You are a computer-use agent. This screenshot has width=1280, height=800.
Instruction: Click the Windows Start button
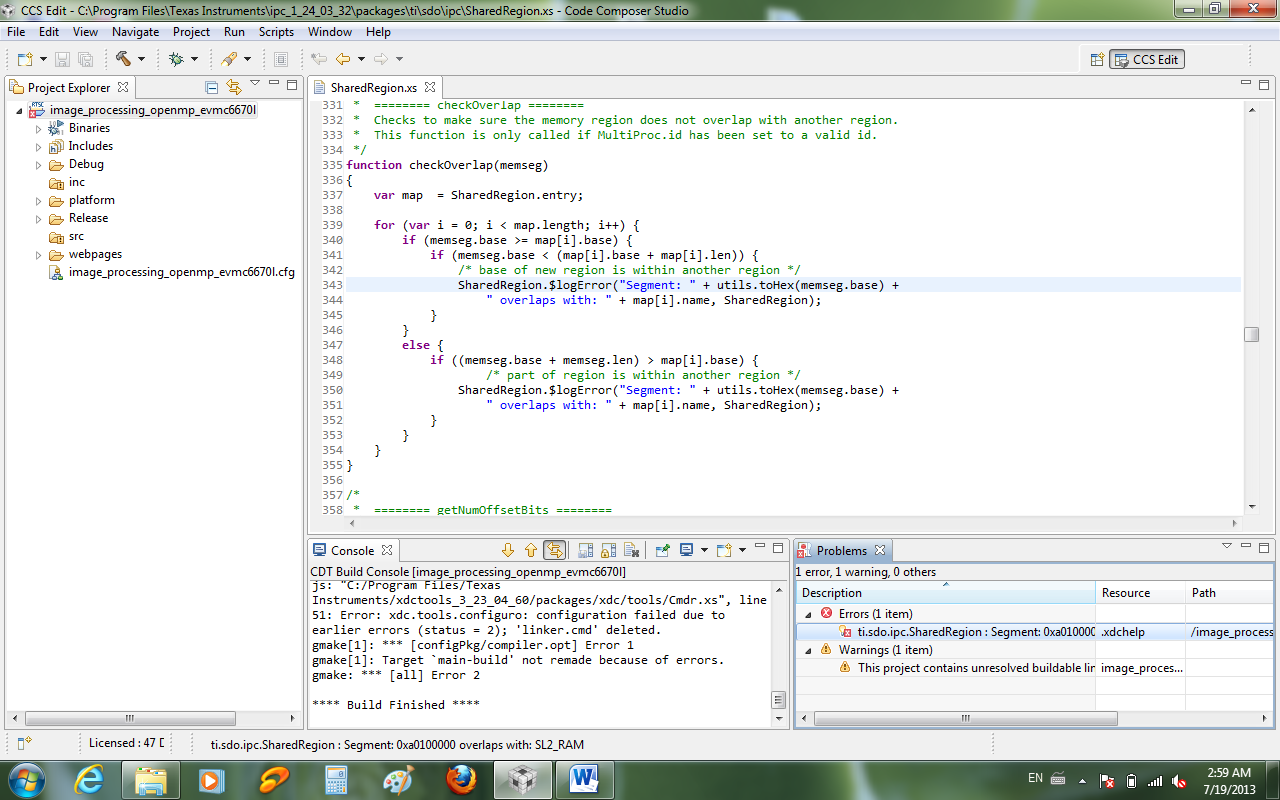pos(26,779)
